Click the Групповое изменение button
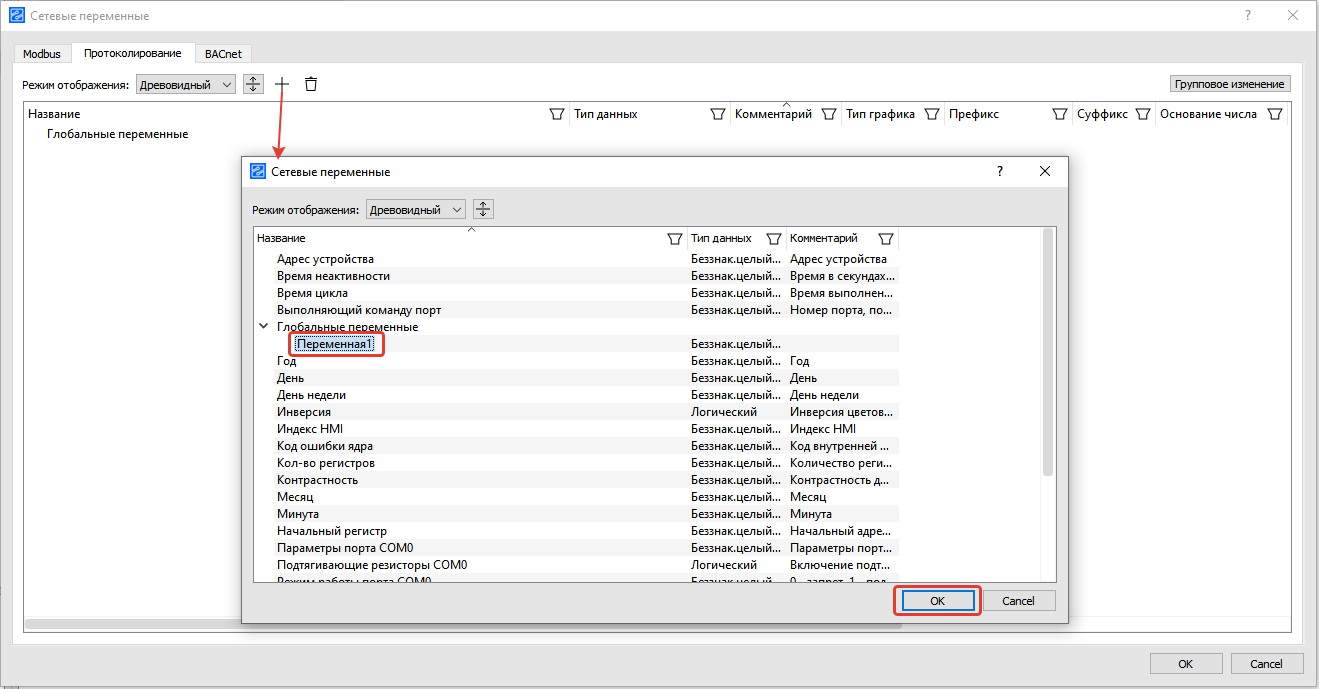This screenshot has height=689, width=1319. click(1231, 84)
